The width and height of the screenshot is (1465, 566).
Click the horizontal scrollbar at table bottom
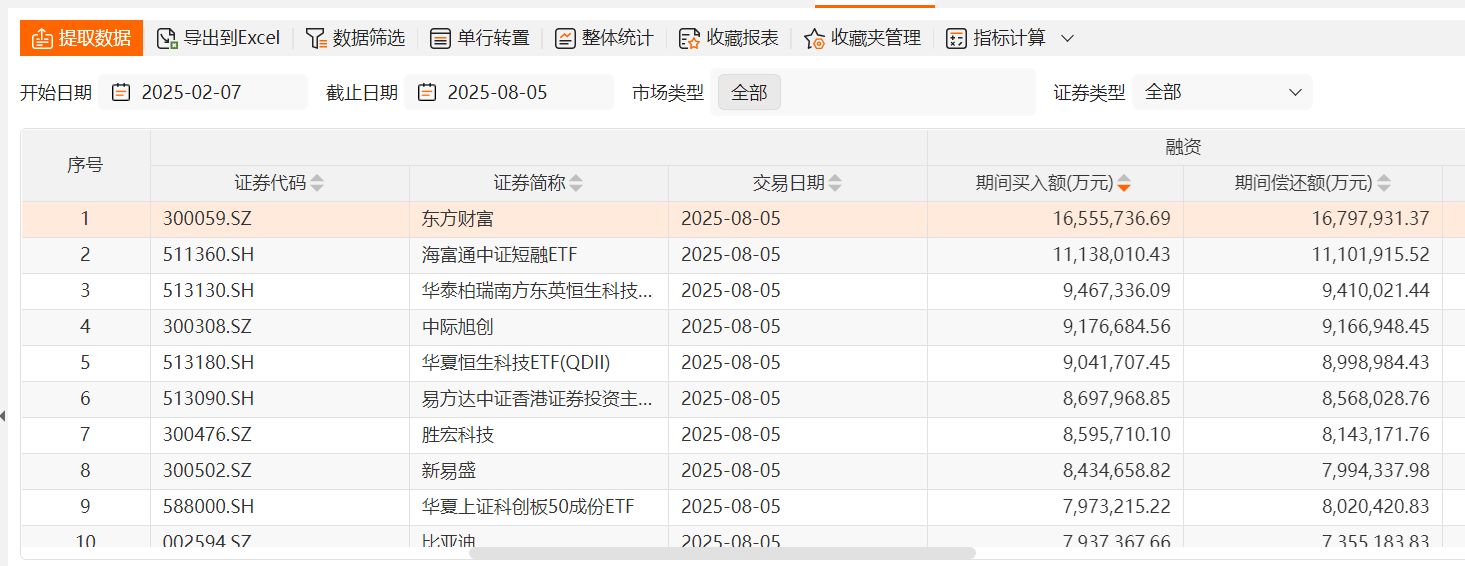(x=722, y=553)
